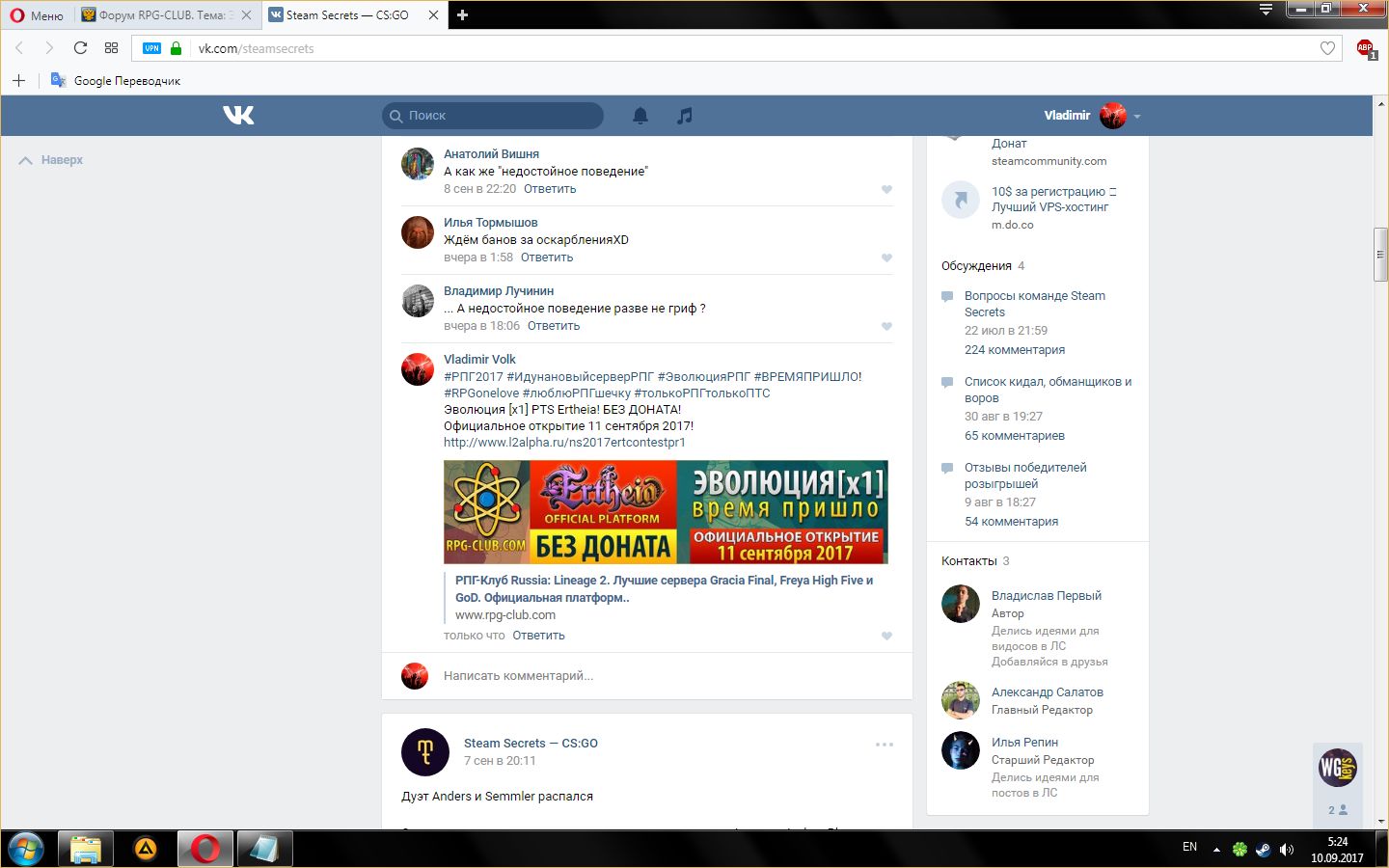The height and width of the screenshot is (868, 1389).
Task: Close the Steam Secrets tab
Action: (433, 14)
